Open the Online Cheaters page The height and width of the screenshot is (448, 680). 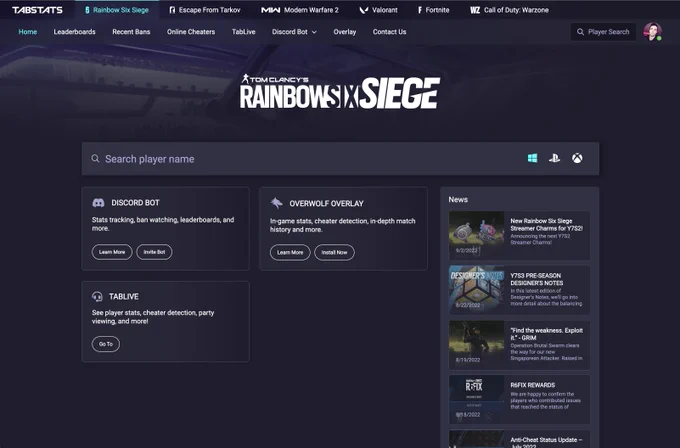tap(191, 32)
